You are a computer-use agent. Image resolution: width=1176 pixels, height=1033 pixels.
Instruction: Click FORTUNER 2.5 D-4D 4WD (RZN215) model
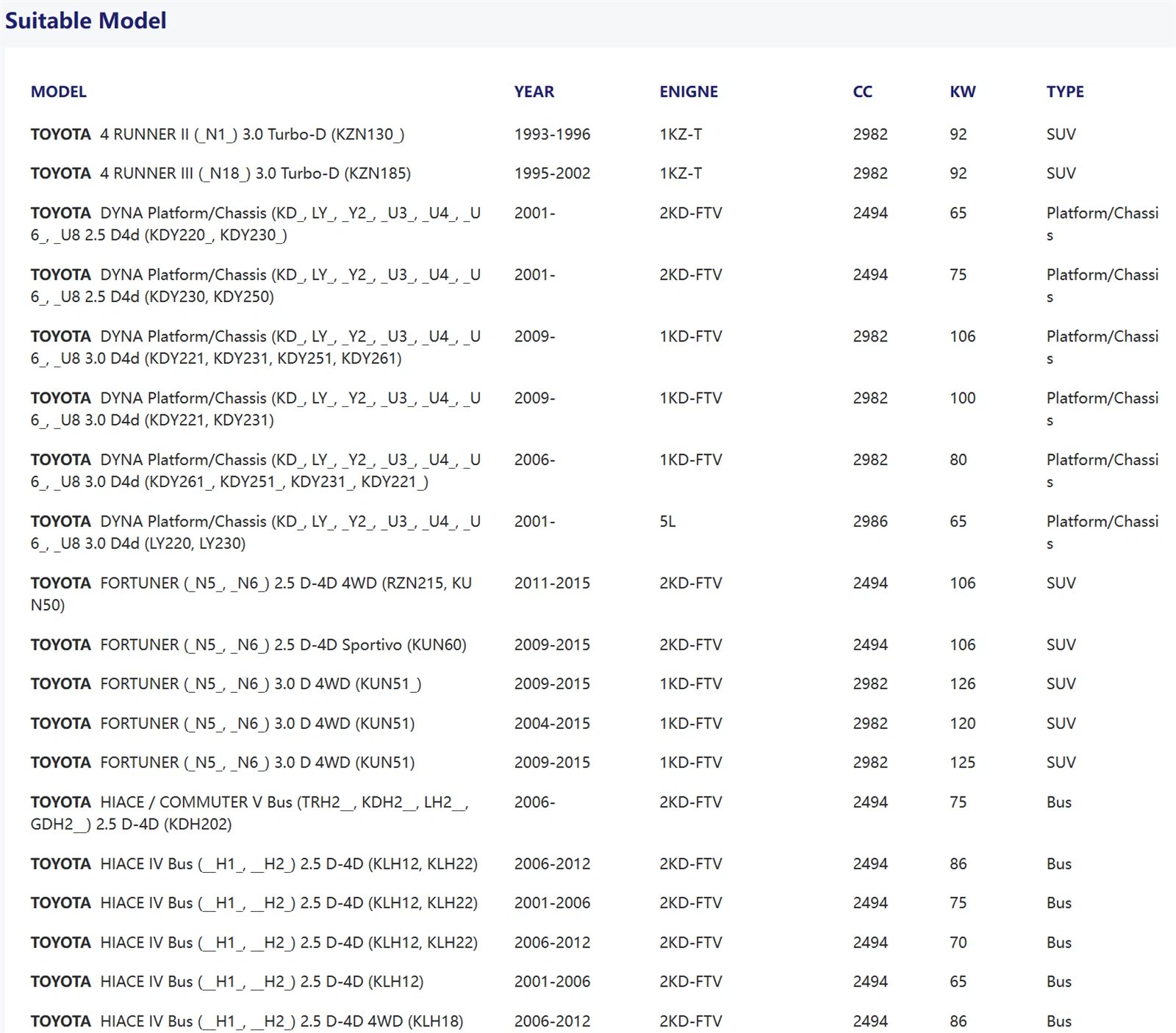coord(251,594)
